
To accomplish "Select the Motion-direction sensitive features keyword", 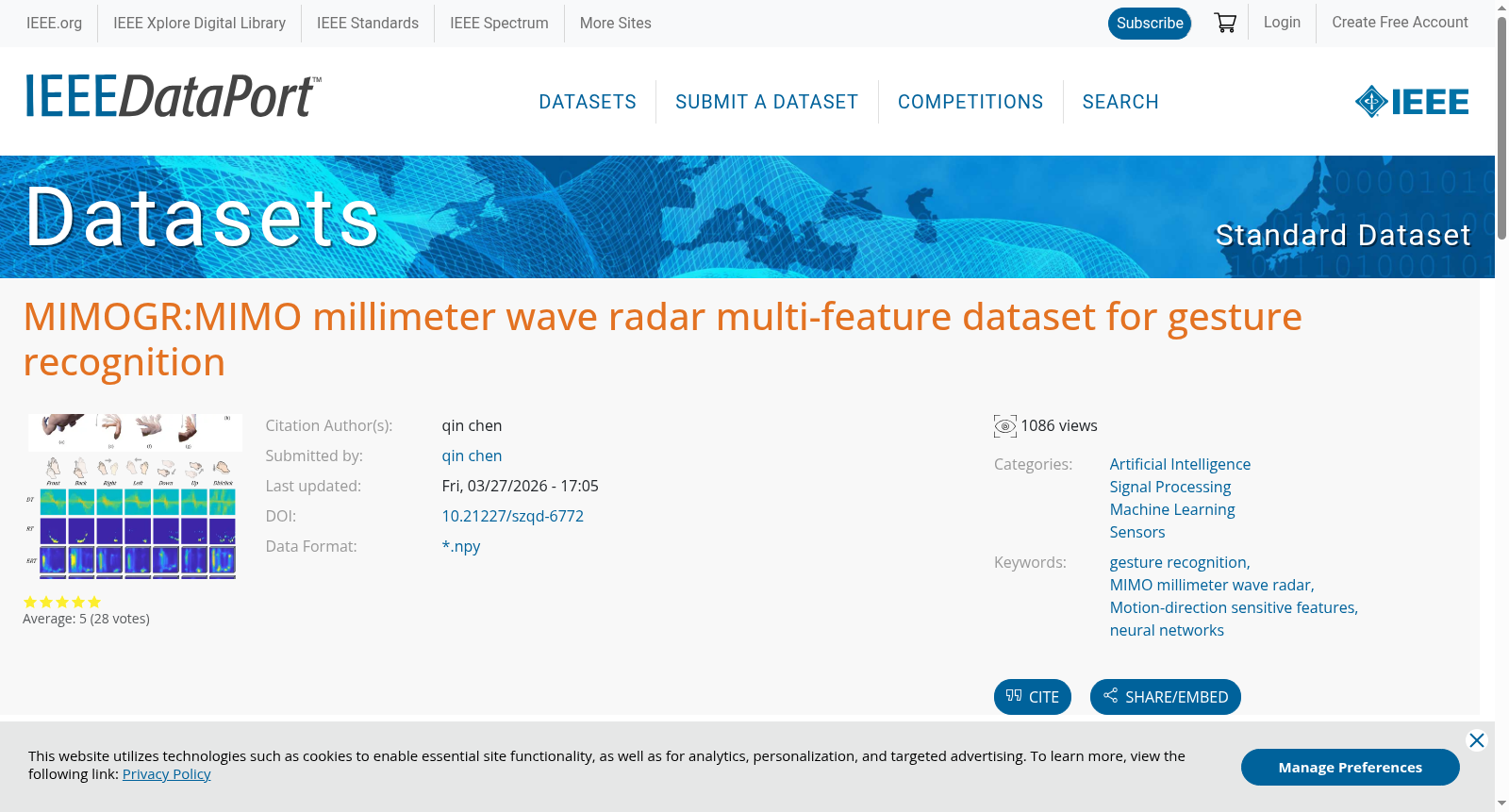I will pos(1234,607).
